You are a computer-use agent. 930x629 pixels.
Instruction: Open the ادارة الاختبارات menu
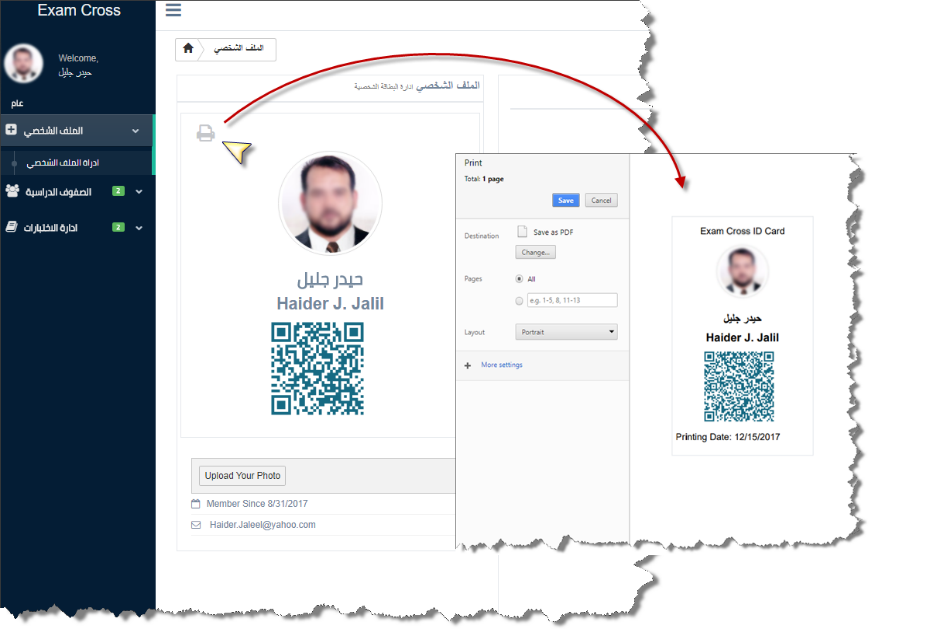[x=77, y=228]
